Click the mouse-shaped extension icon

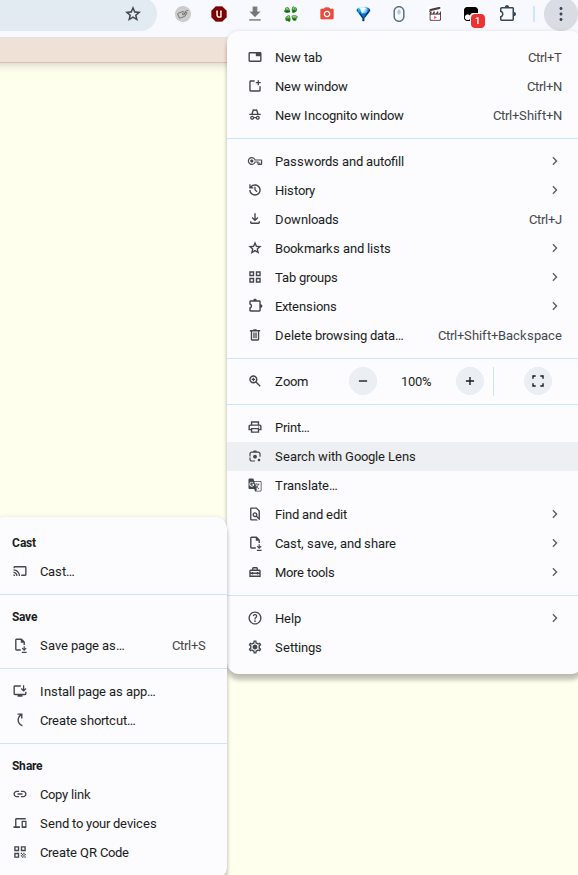tap(399, 14)
